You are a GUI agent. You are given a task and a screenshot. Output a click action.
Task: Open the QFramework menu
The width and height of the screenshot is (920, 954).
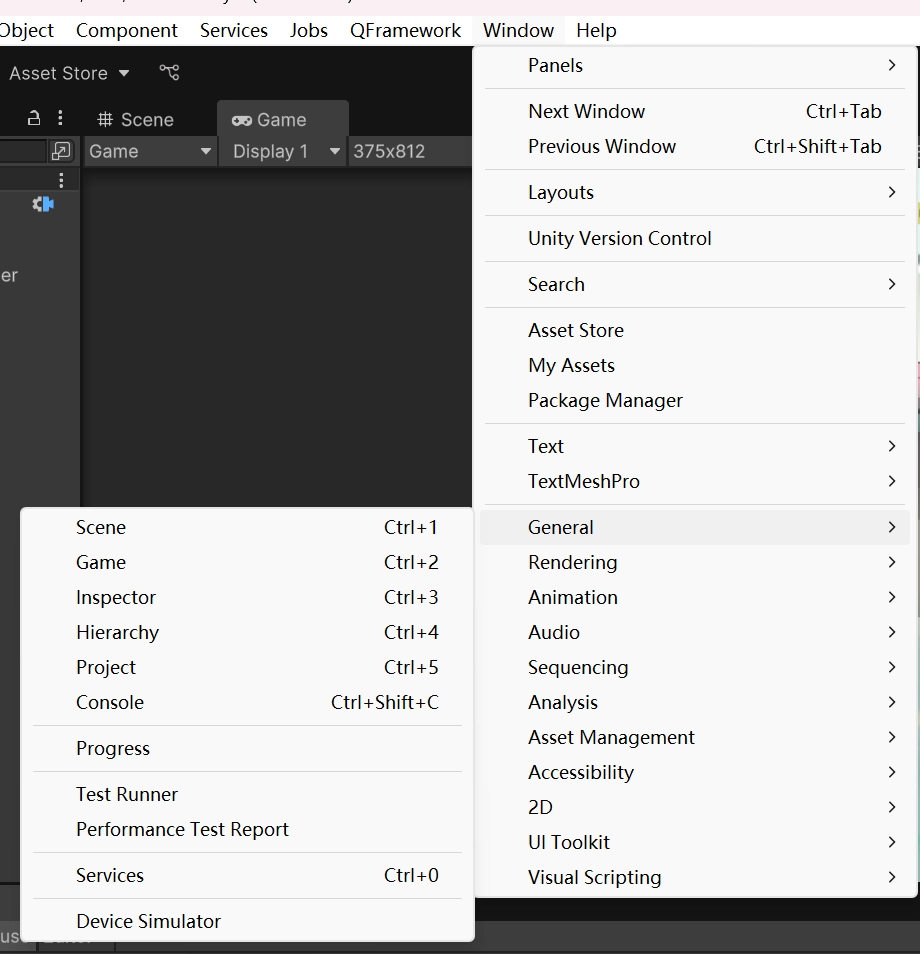coord(405,30)
